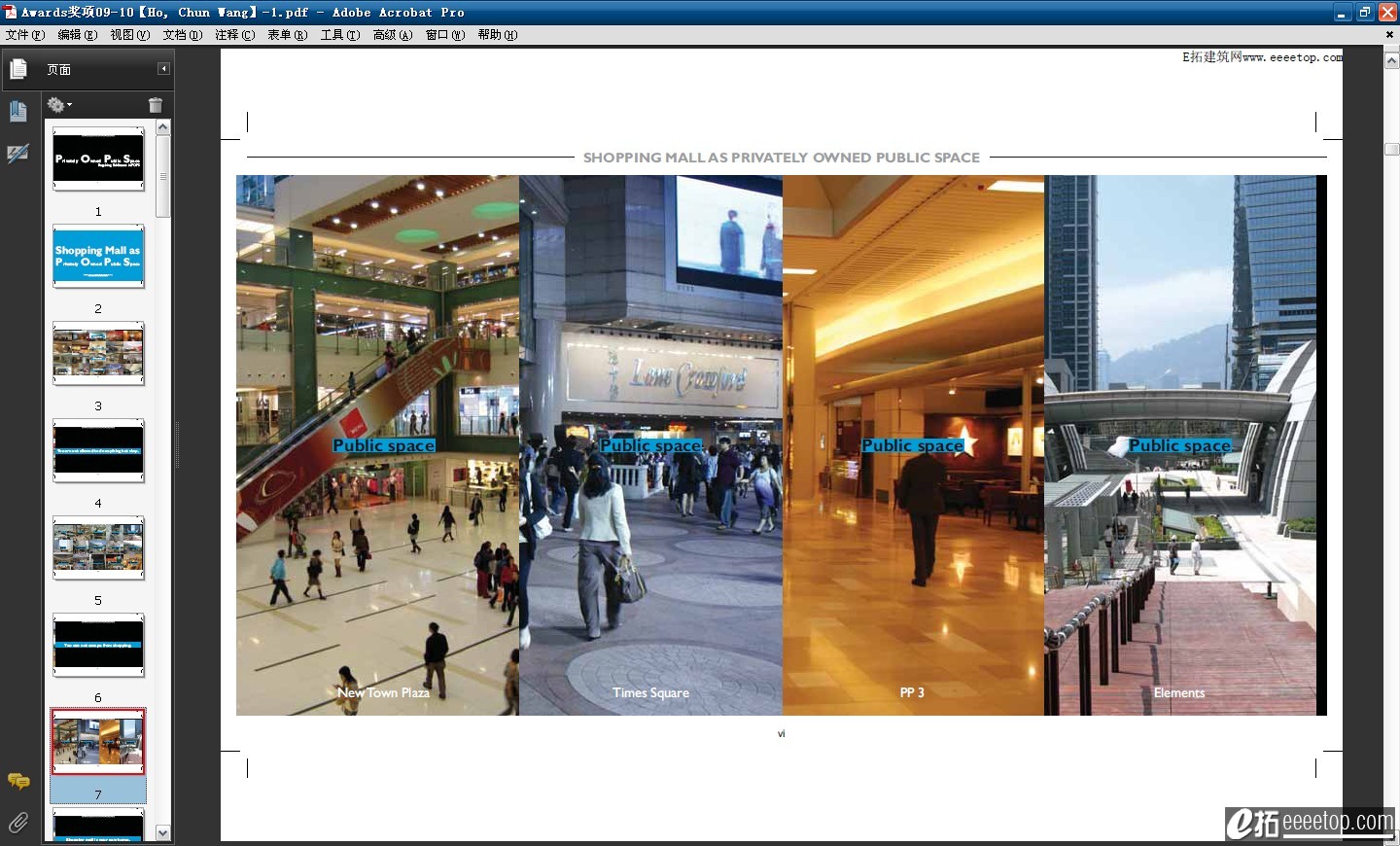This screenshot has width=1400, height=846.
Task: Select highlighted page 7 thumbnail
Action: click(x=98, y=742)
